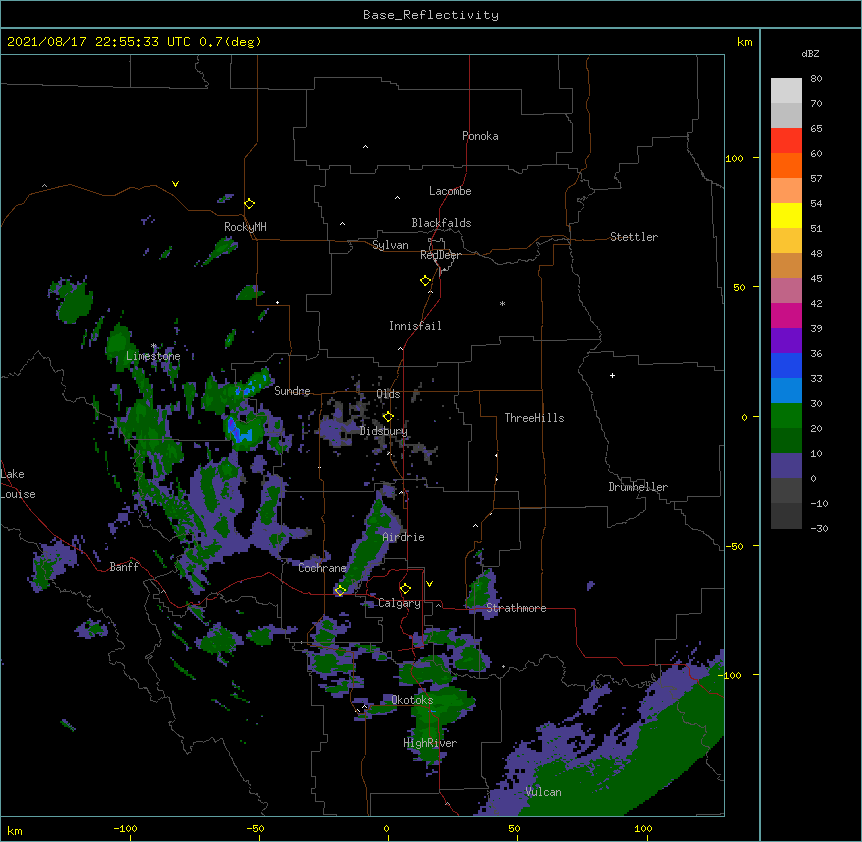
Task: Click the yellow station marker south of RedDeer
Action: click(x=426, y=281)
